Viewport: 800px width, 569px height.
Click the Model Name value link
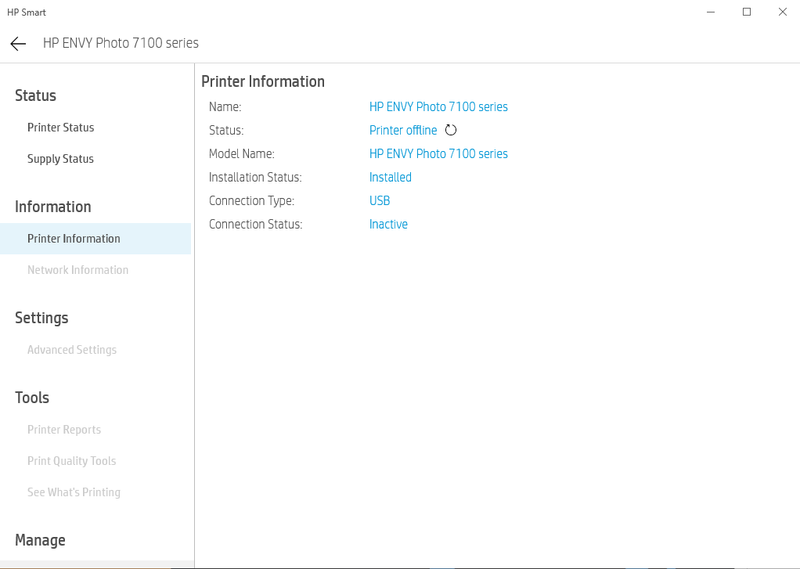(438, 154)
